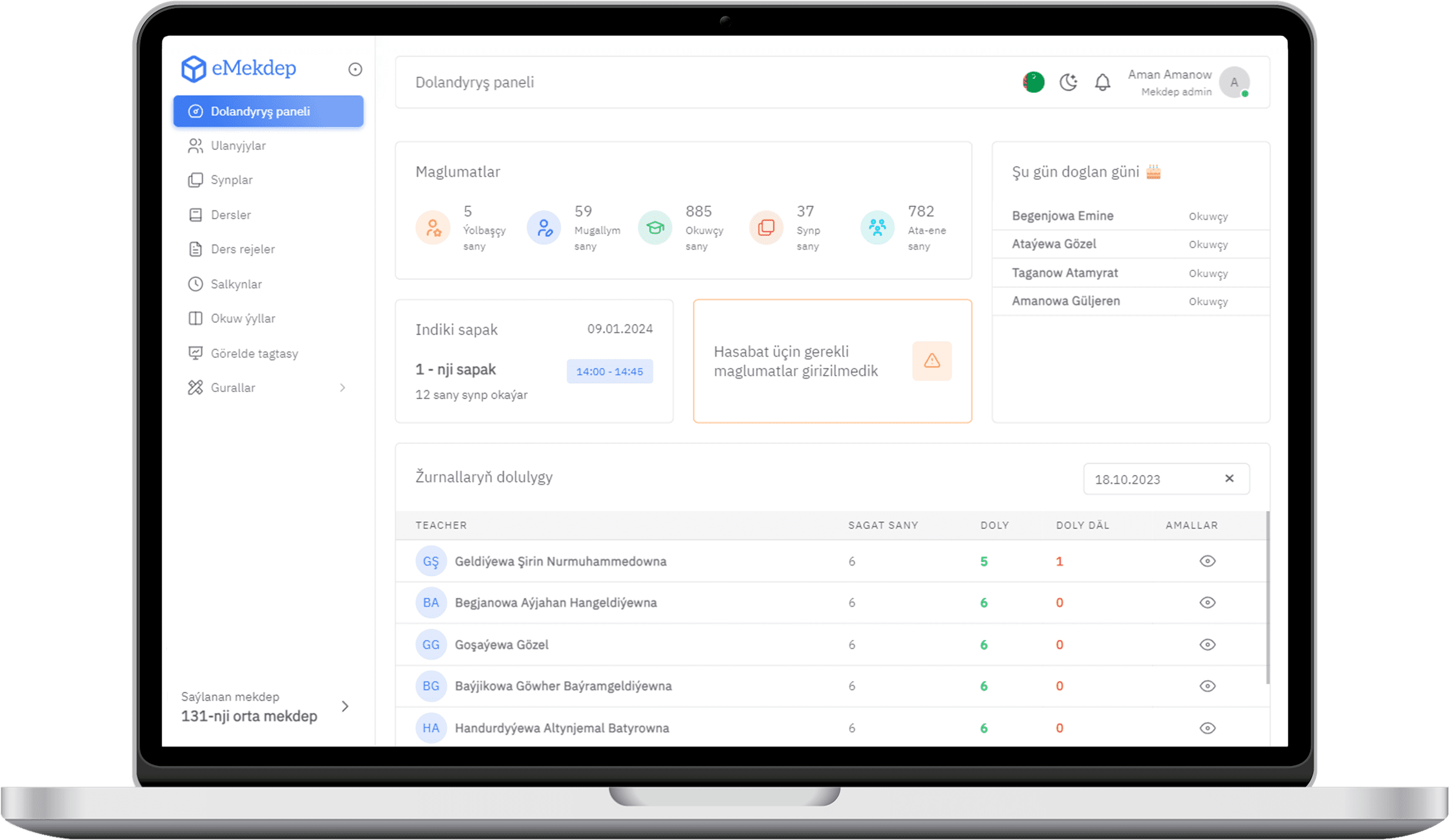Image resolution: width=1450 pixels, height=840 pixels.
Task: Toggle dark mode moon icon
Action: pyautogui.click(x=1068, y=82)
